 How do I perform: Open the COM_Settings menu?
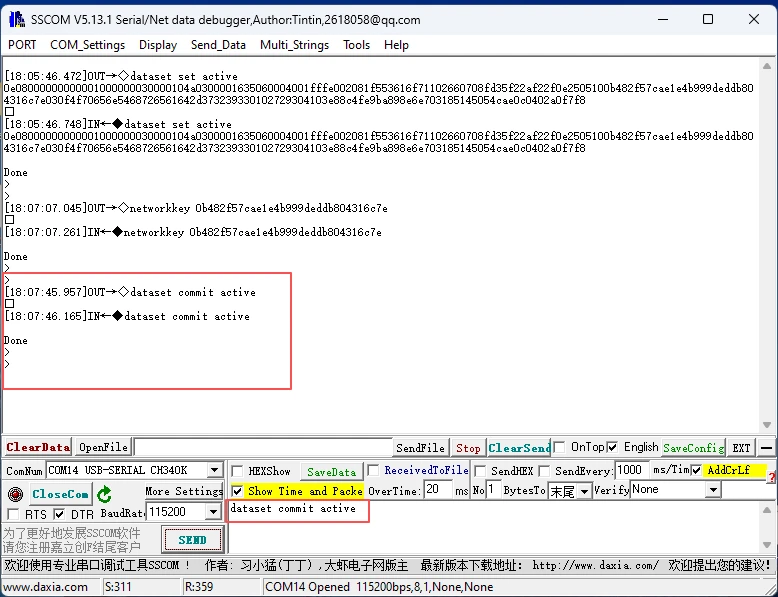pyautogui.click(x=88, y=45)
